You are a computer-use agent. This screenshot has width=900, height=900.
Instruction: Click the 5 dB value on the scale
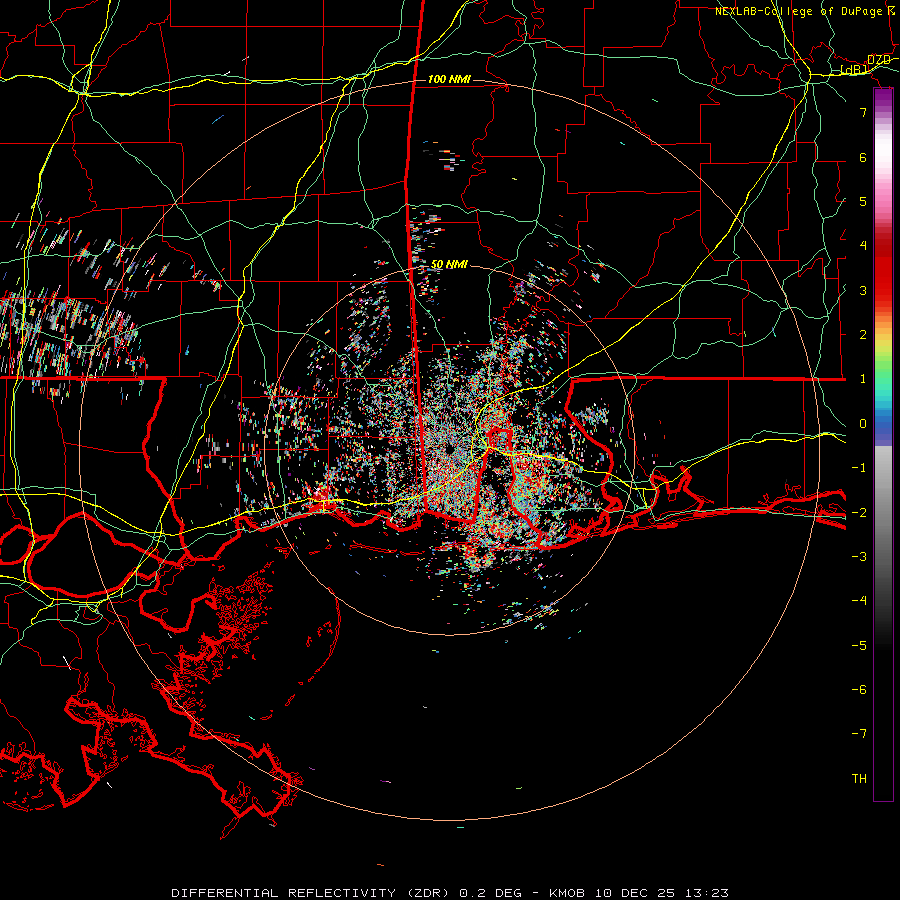click(863, 201)
